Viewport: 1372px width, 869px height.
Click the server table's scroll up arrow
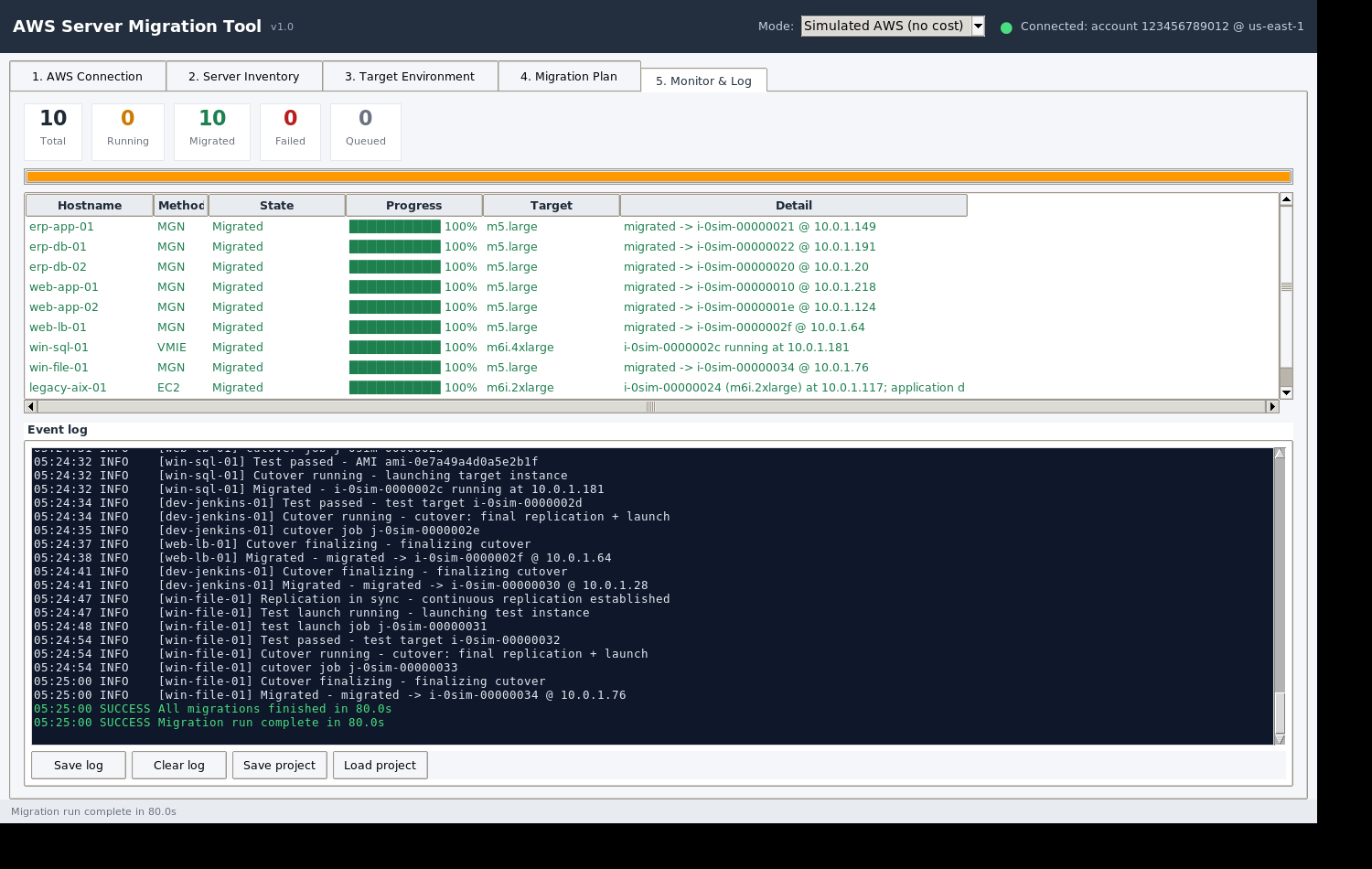(x=1286, y=199)
